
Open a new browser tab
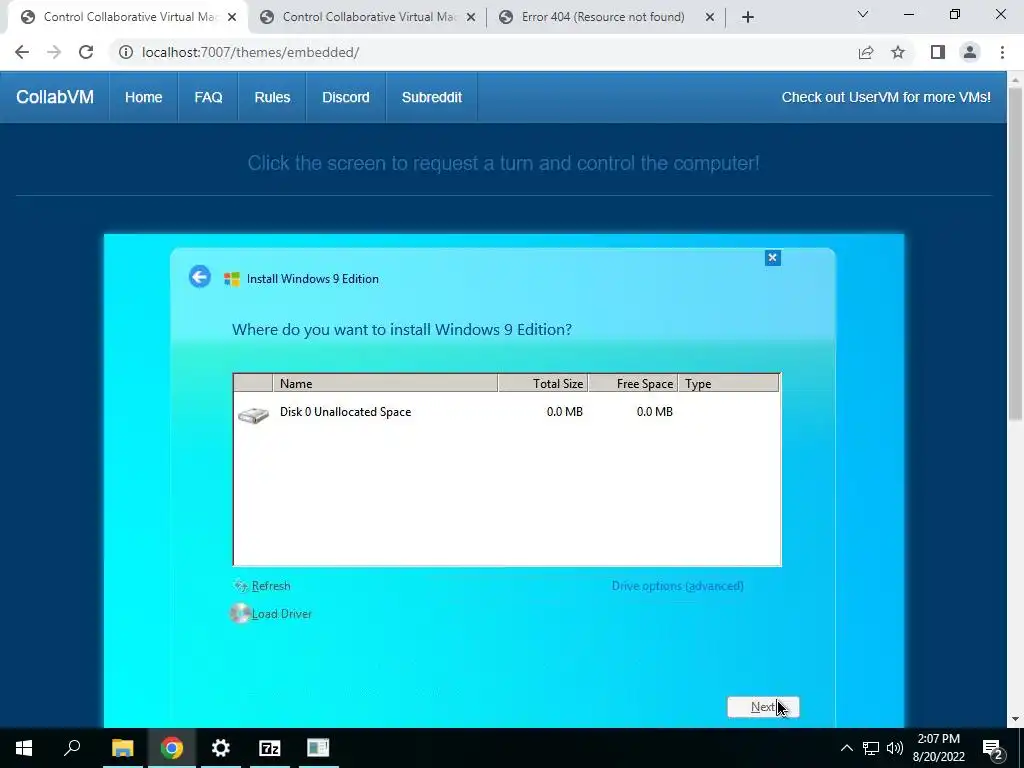click(x=748, y=17)
